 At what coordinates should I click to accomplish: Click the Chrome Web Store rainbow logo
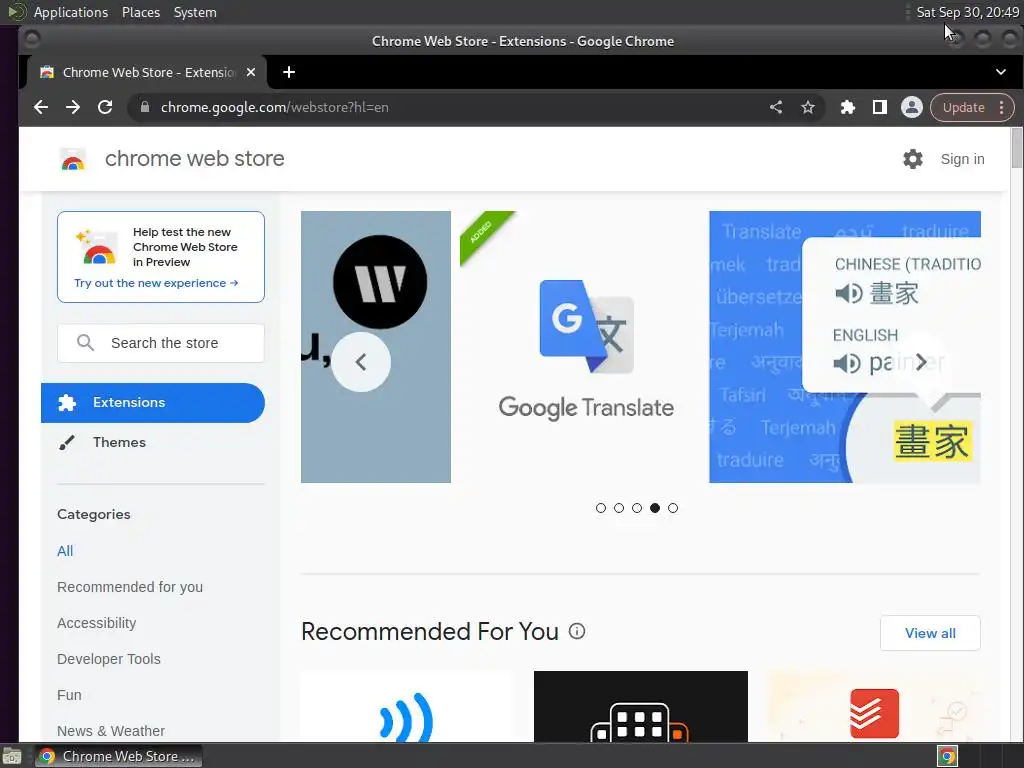(73, 159)
